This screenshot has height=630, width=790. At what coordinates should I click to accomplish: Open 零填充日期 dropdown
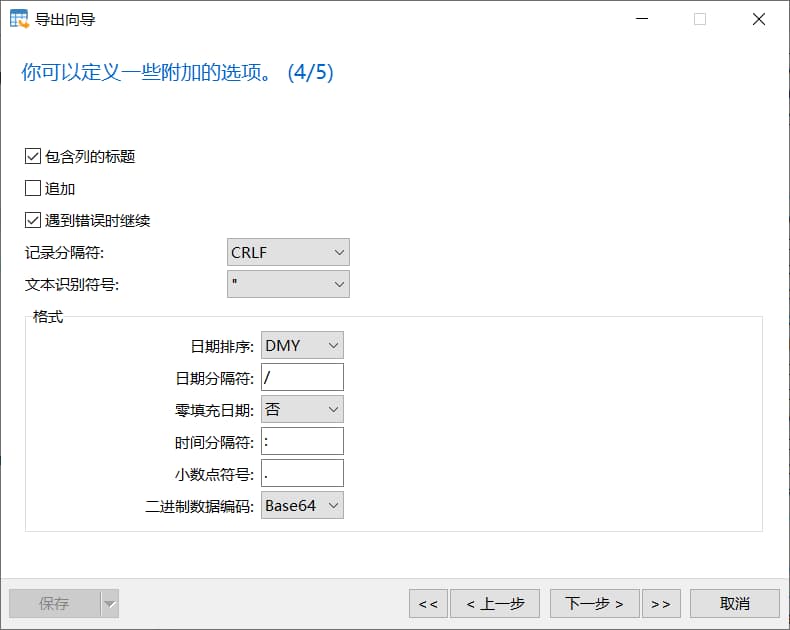tap(302, 409)
